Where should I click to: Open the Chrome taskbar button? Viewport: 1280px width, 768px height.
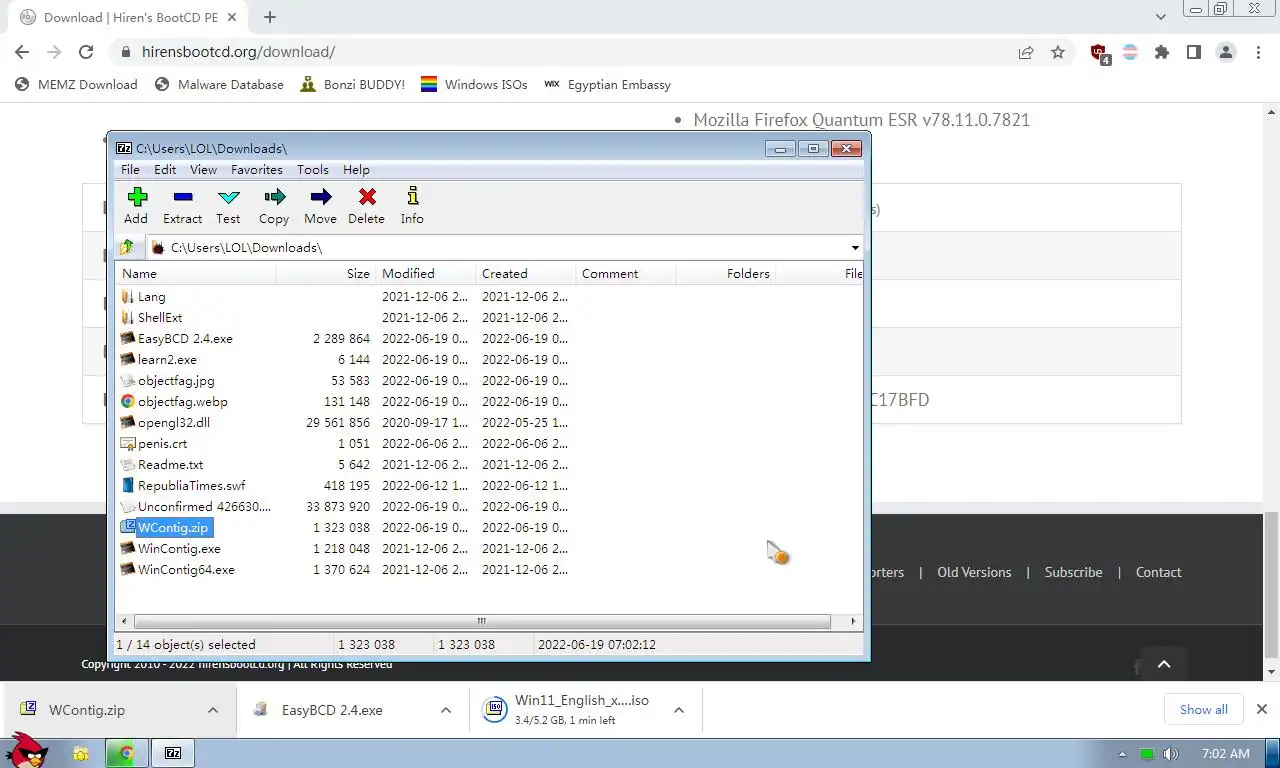[127, 753]
